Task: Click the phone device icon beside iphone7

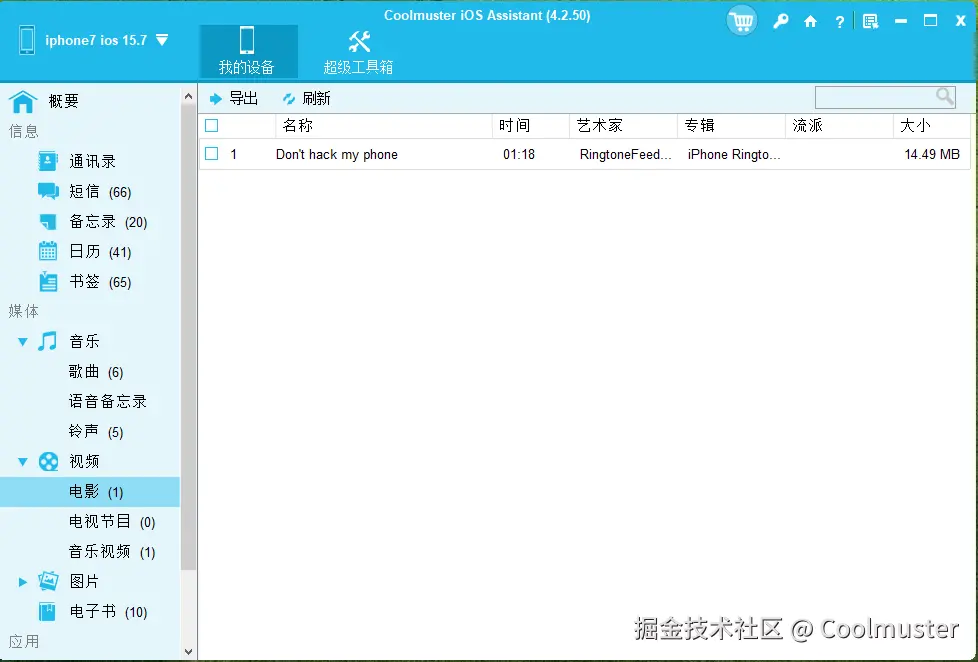Action: coord(27,40)
